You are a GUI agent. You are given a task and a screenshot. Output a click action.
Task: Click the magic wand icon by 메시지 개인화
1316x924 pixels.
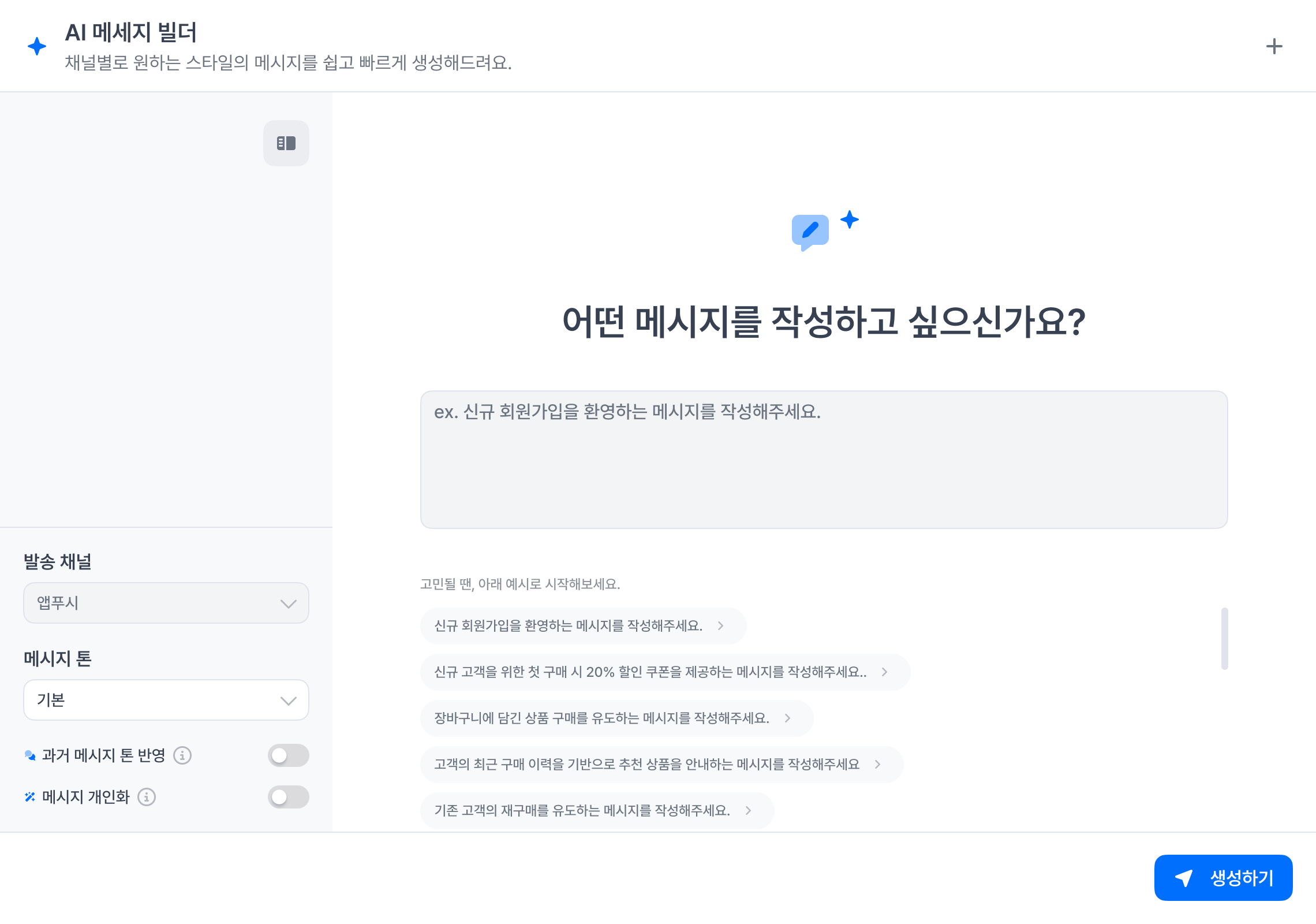point(30,797)
